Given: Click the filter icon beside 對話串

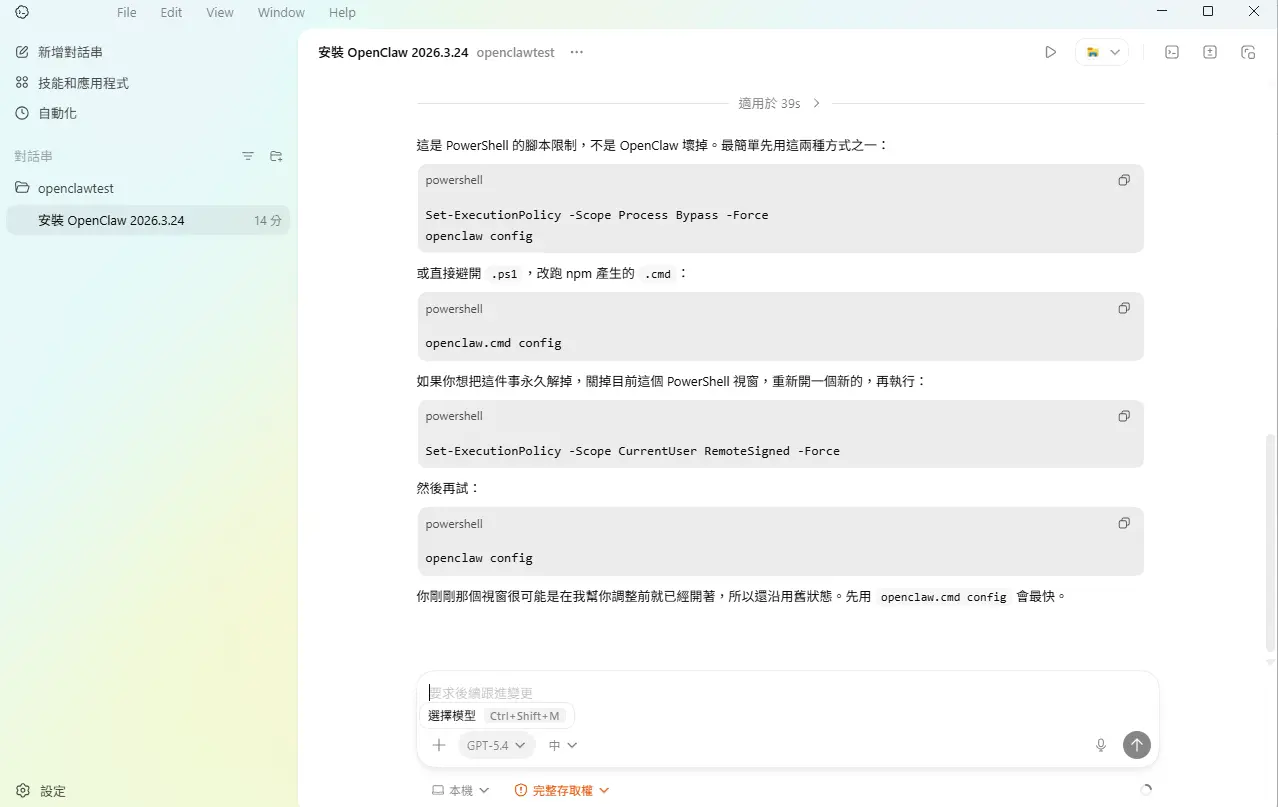Looking at the screenshot, I should point(247,156).
